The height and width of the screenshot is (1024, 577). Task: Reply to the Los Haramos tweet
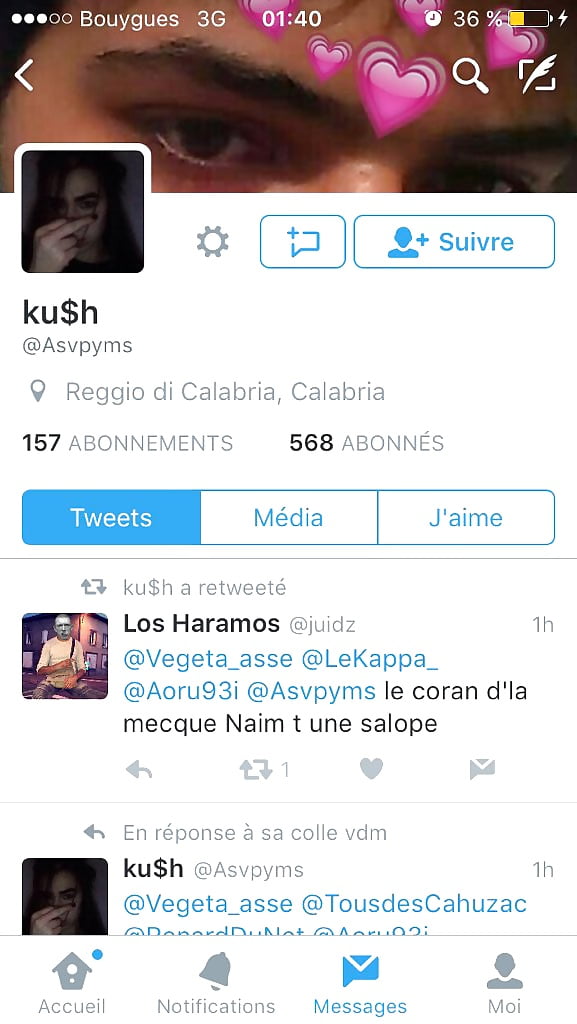139,770
